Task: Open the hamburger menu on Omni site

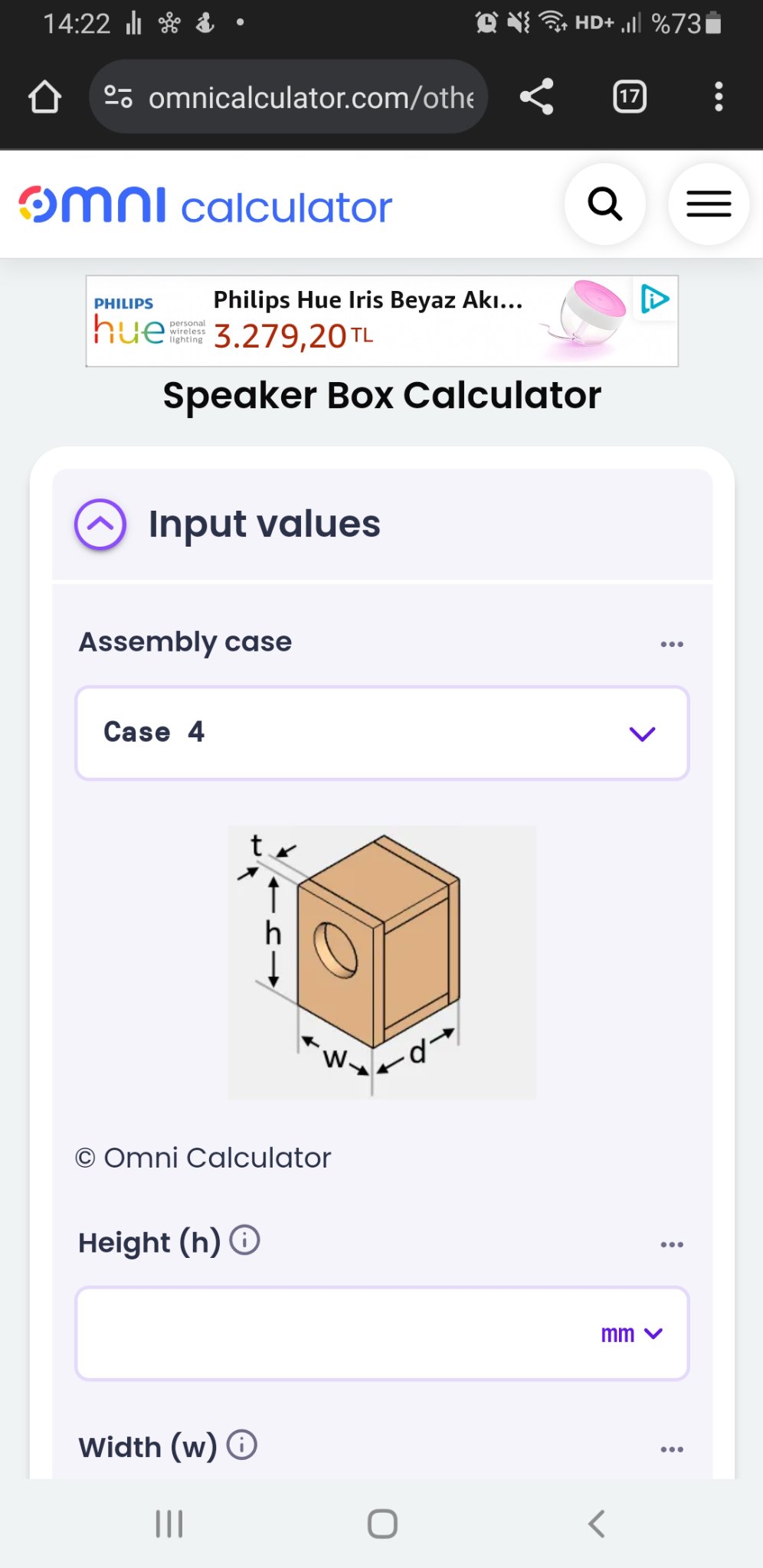Action: (x=709, y=204)
